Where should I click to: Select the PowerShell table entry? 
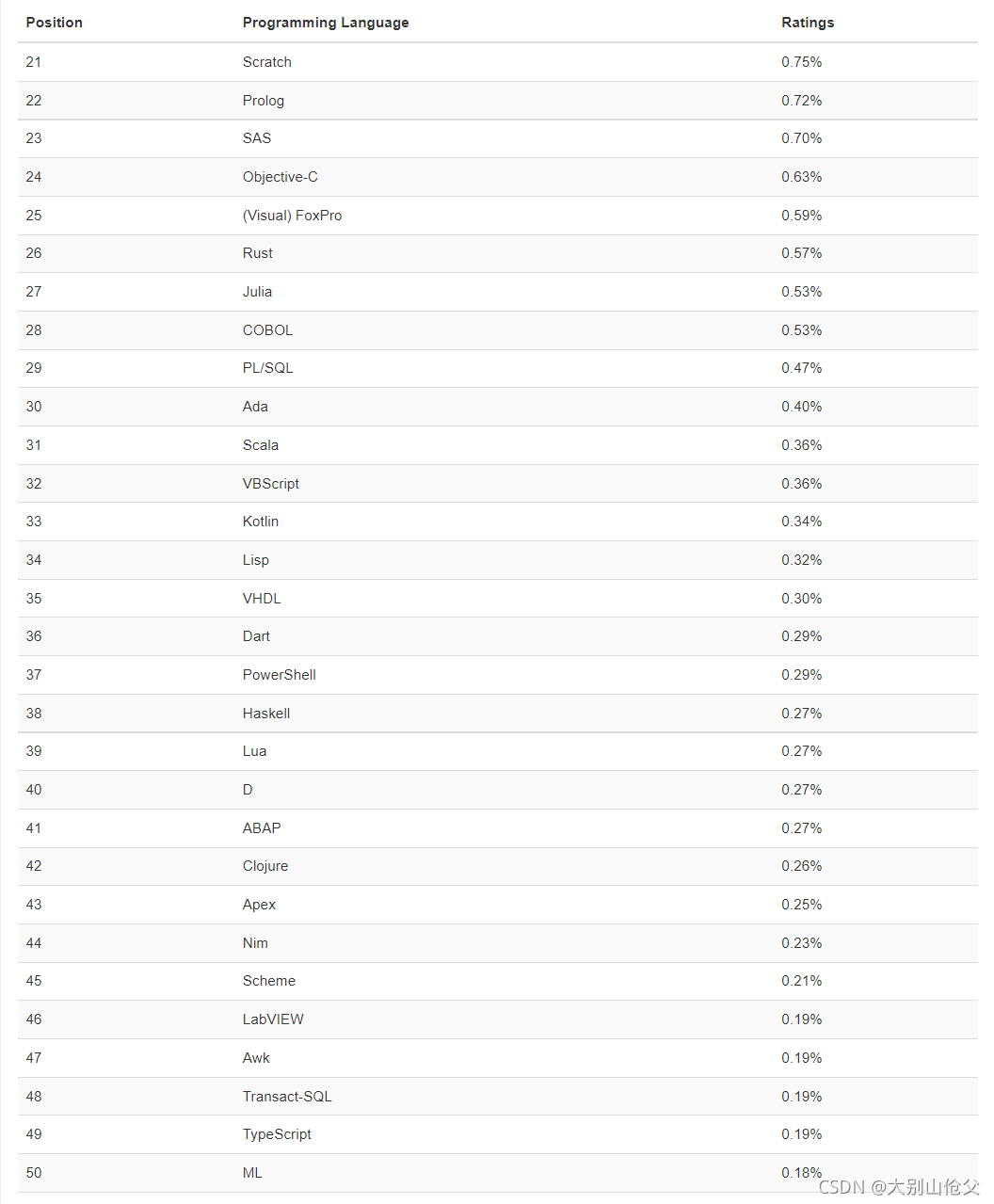[280, 675]
